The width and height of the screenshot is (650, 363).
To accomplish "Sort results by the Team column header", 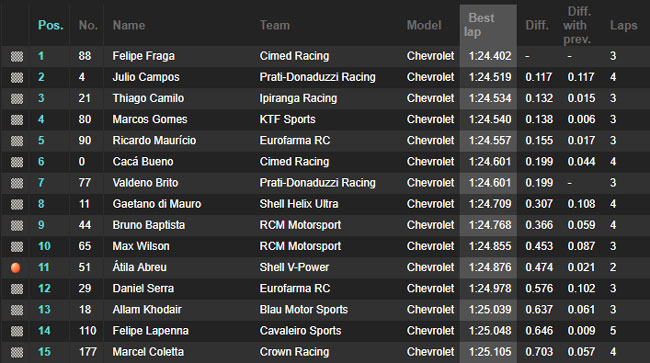I will coord(275,25).
